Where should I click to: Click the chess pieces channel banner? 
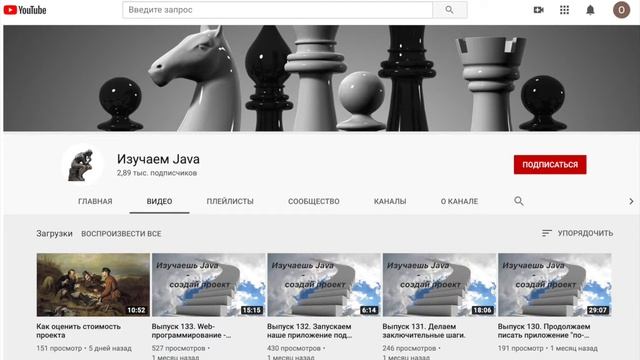[322, 78]
